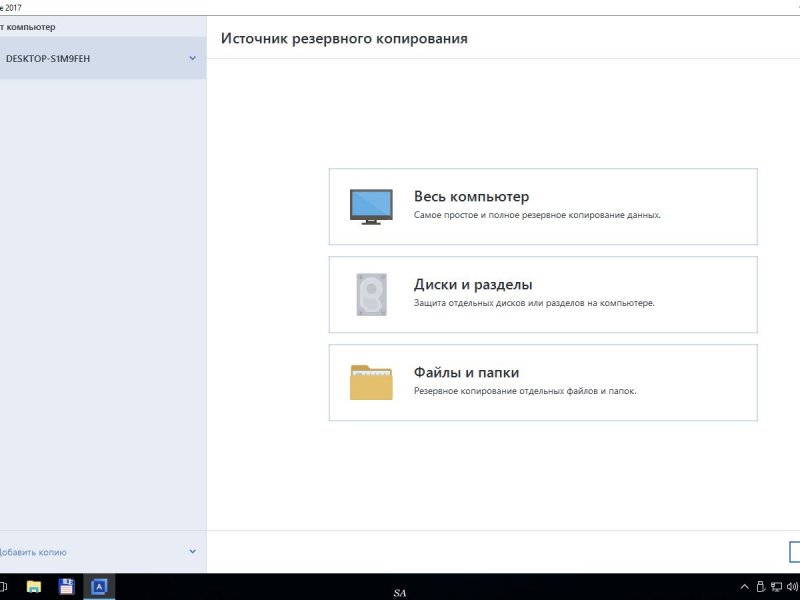
Task: Click the blue monitor icon
Action: (371, 207)
